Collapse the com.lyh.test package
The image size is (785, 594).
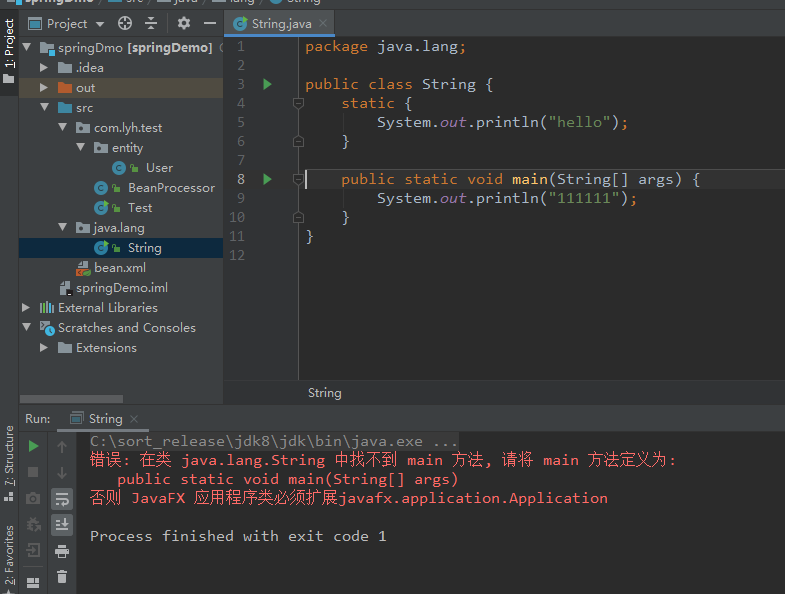(63, 127)
